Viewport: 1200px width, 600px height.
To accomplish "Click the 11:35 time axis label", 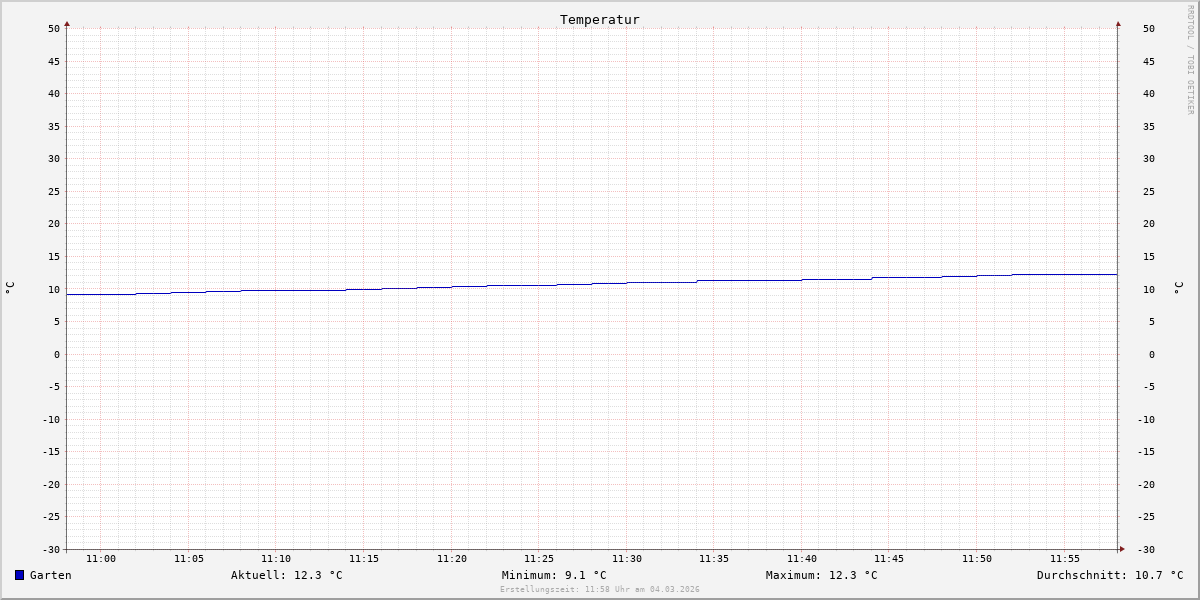I will tap(714, 558).
